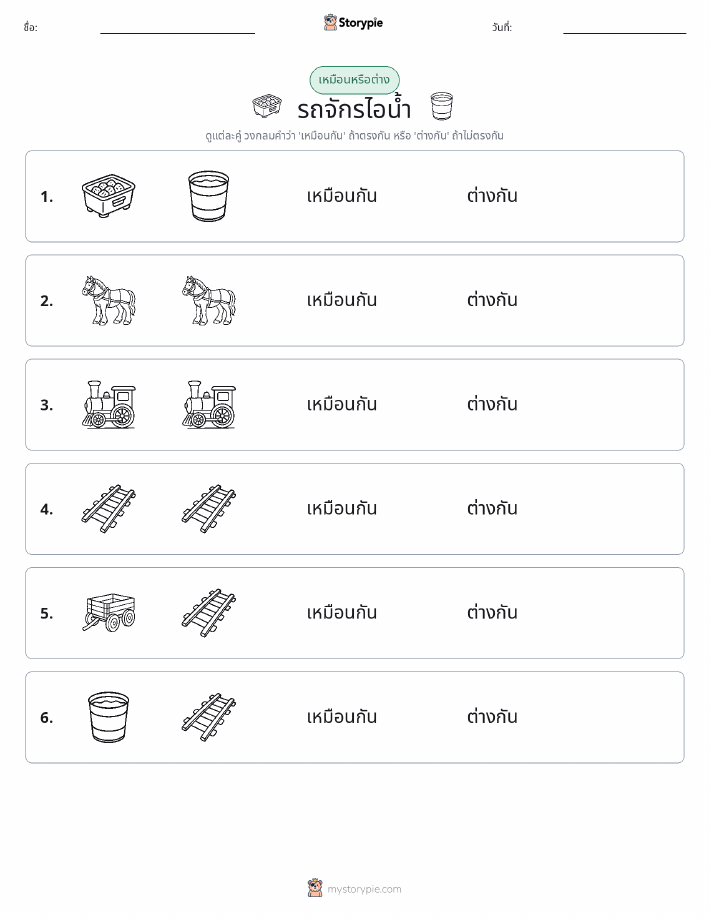
Task: Click the wooden wagon picture in row 5
Action: [109, 613]
